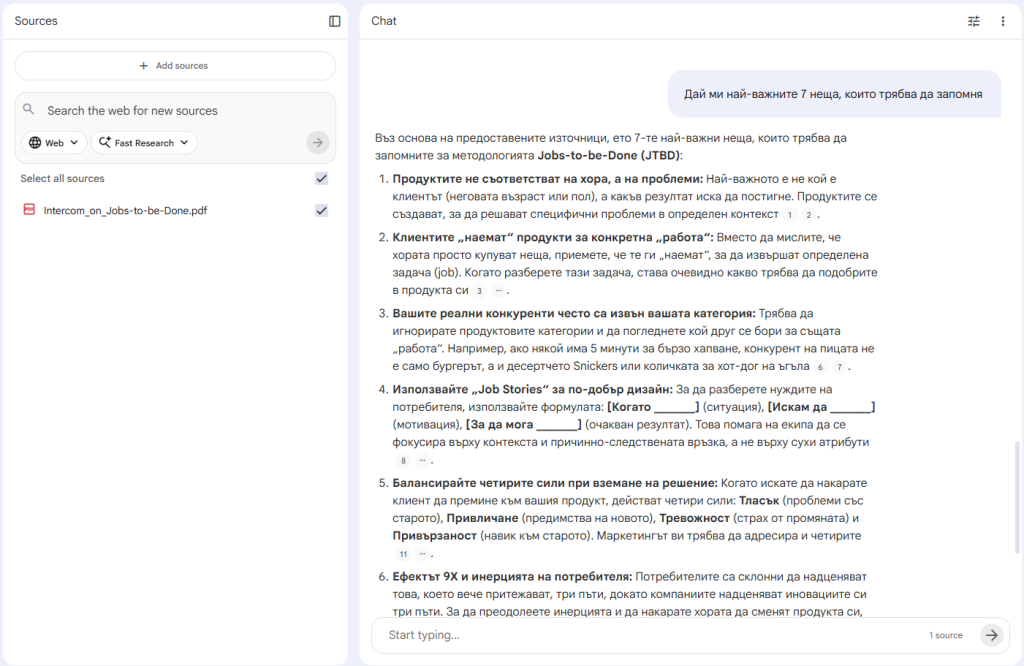Open the three-dot chat options menu
Image resolution: width=1024 pixels, height=666 pixels.
point(1003,21)
